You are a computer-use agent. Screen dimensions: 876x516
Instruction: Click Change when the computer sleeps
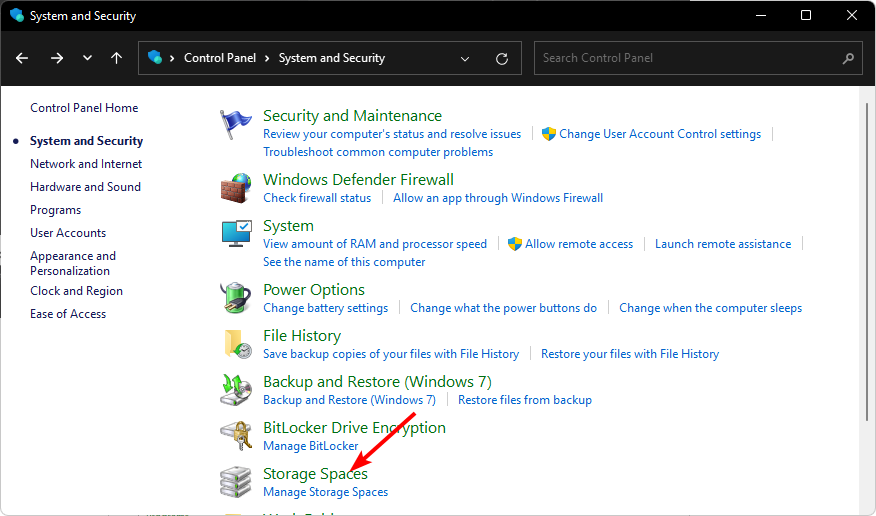coord(710,308)
